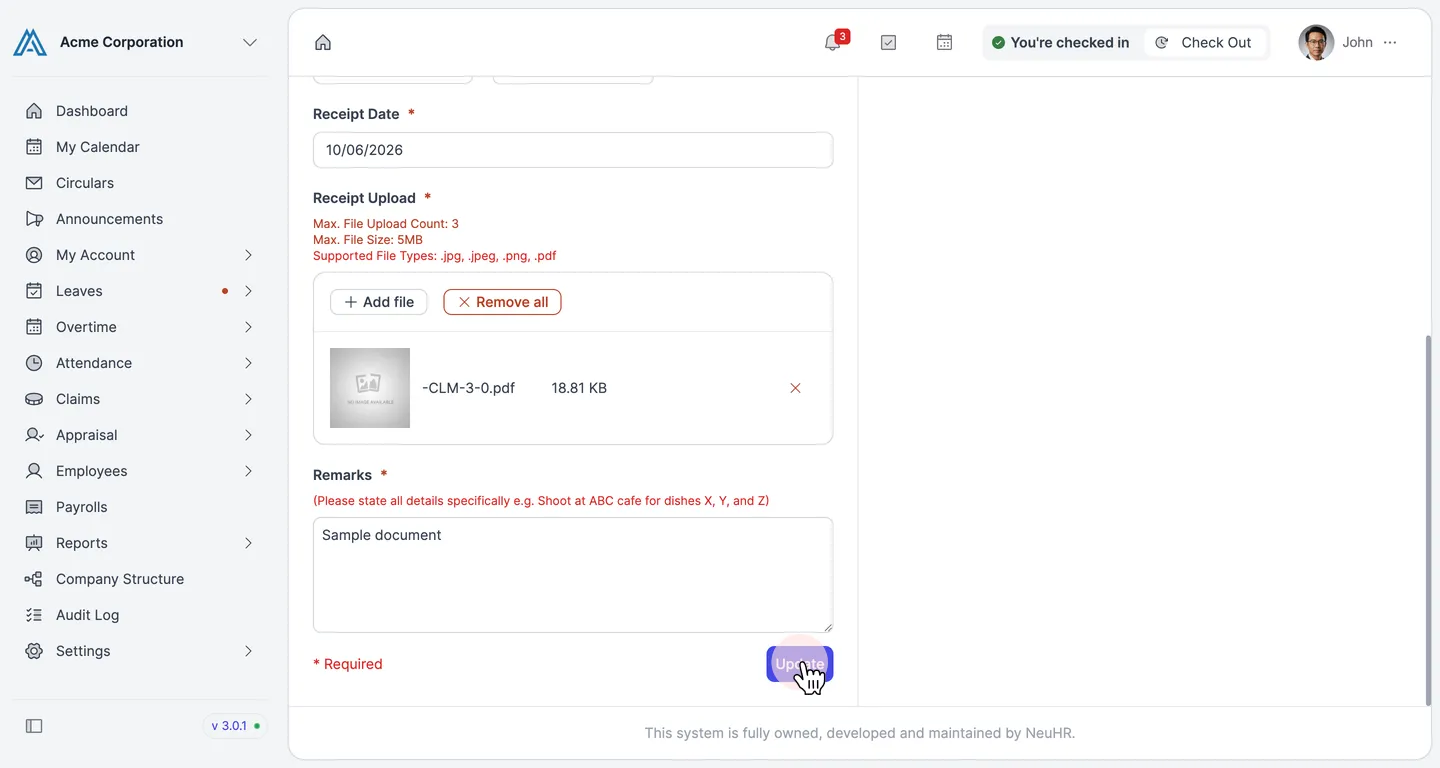
Task: Open the three-dots menu beside John
Action: click(x=1390, y=42)
